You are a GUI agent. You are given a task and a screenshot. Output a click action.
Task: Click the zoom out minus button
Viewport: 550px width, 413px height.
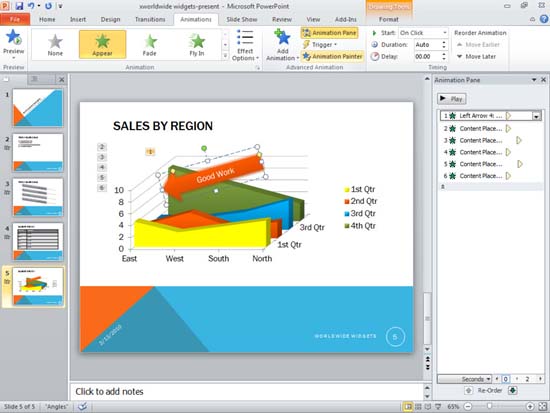coord(468,407)
